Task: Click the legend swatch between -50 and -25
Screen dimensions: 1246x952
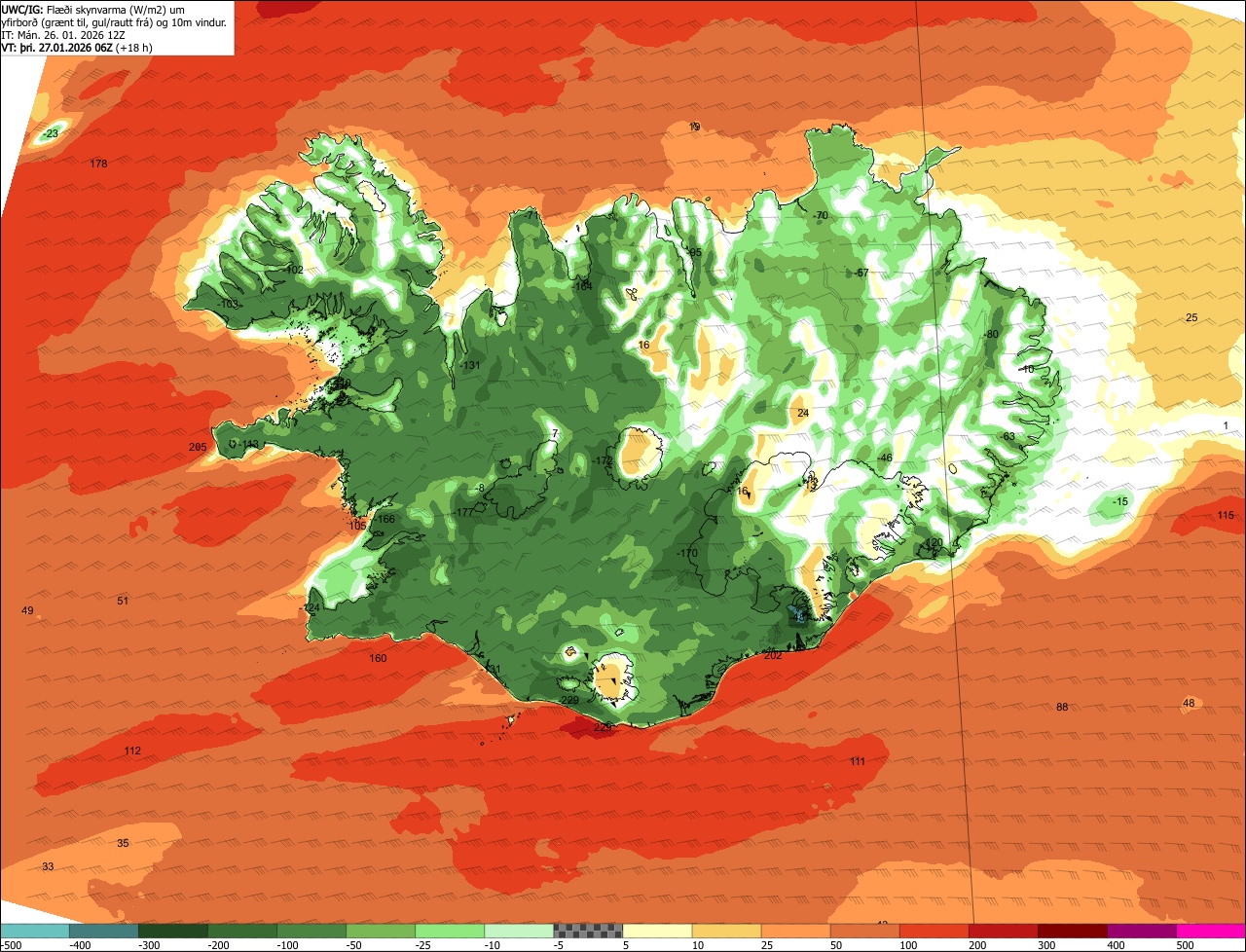Action: pyautogui.click(x=380, y=931)
